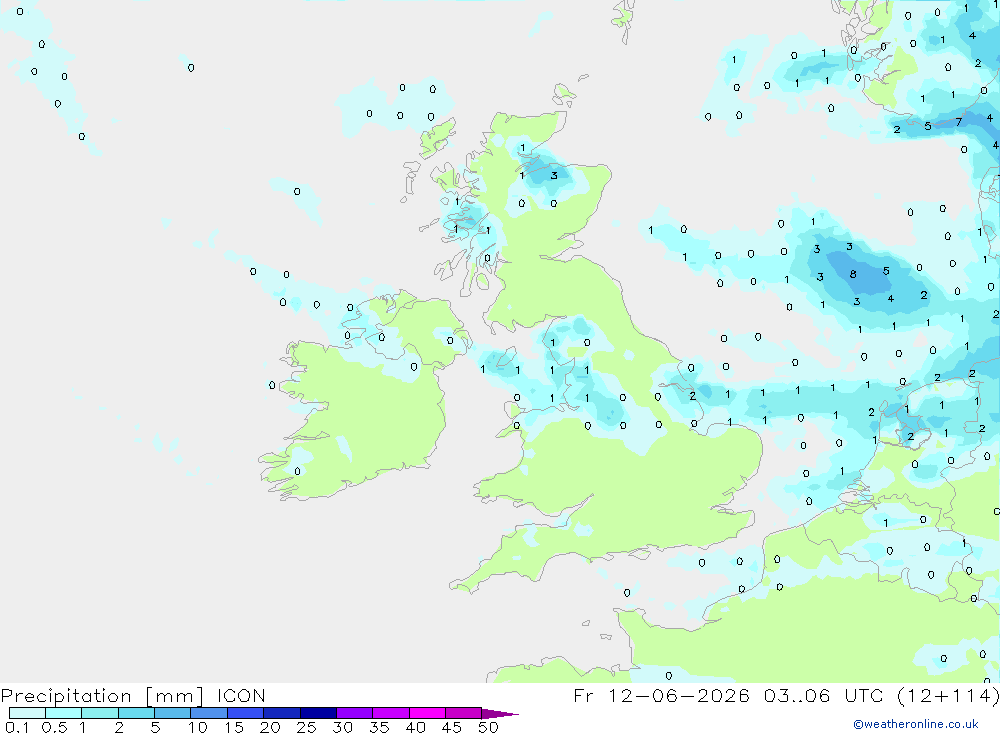Screen dimensions: 1000x733
Task: Click the 1–2 mm legend color swatch
Action: coord(100,713)
